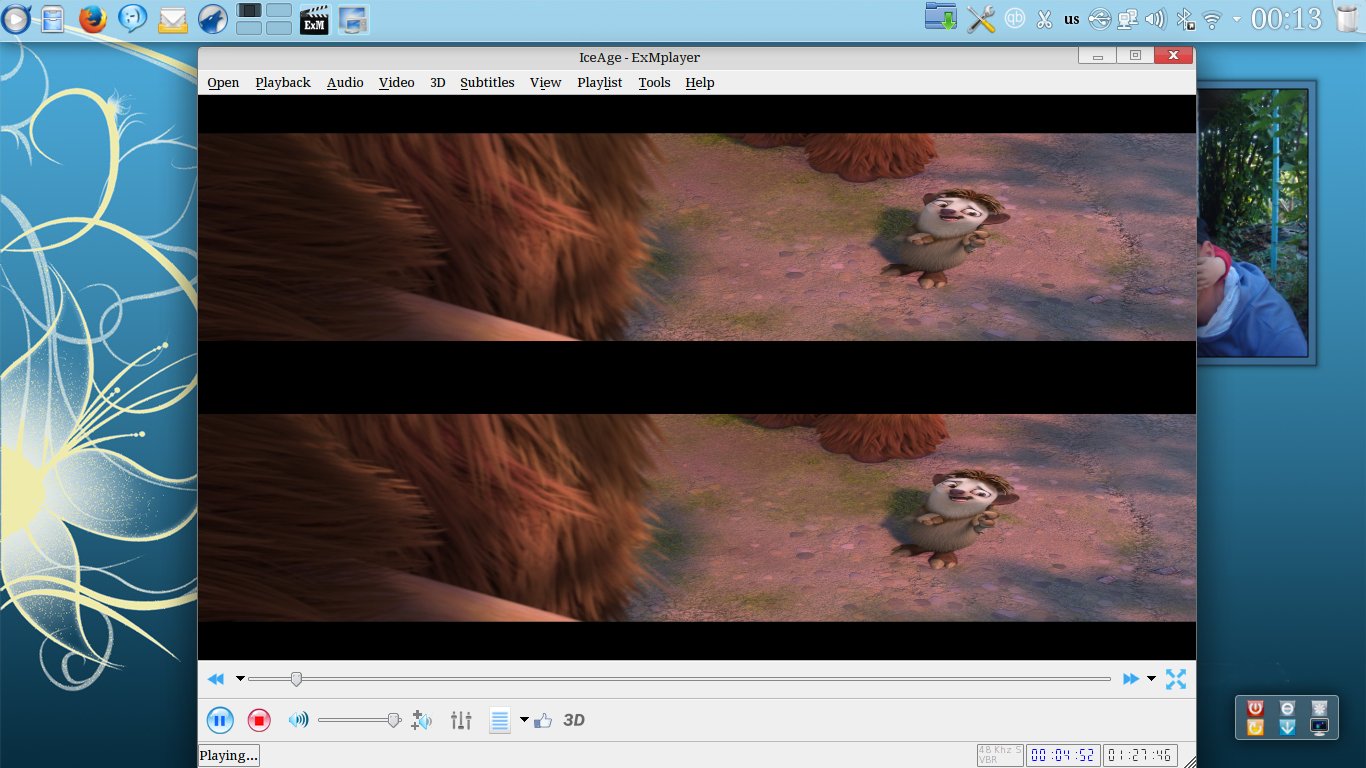The height and width of the screenshot is (768, 1366).
Task: Launch the file manager from the panel
Action: 53,18
